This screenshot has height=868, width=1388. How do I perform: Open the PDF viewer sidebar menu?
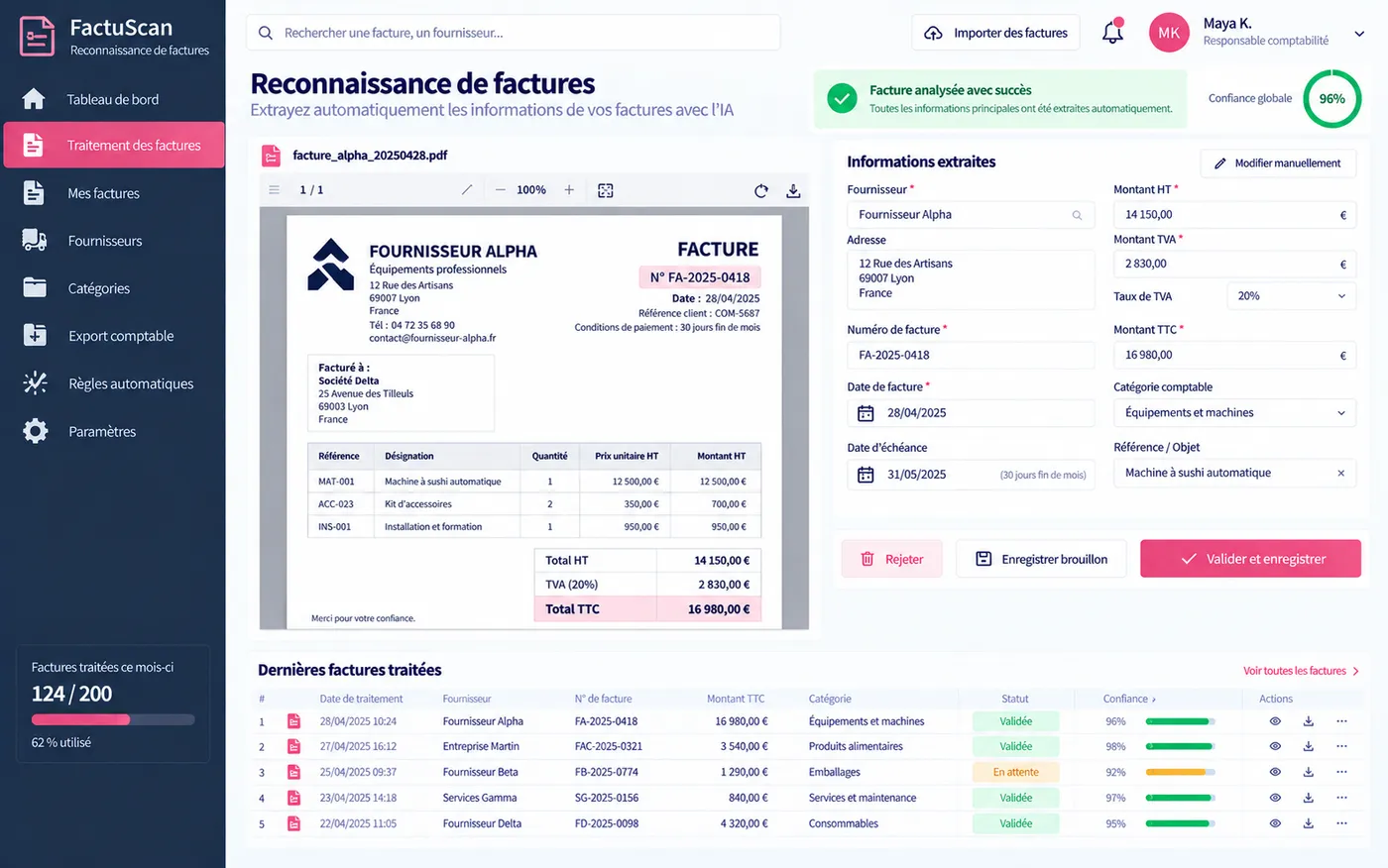(x=275, y=190)
